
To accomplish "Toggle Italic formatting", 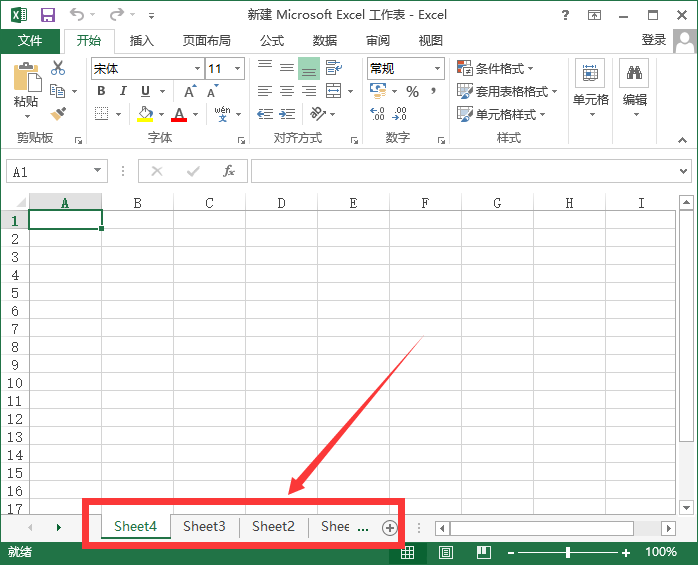I will (123, 91).
